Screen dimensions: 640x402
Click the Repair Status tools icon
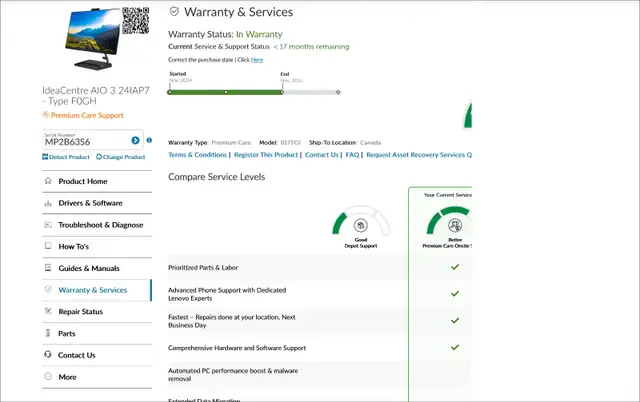[x=48, y=311]
